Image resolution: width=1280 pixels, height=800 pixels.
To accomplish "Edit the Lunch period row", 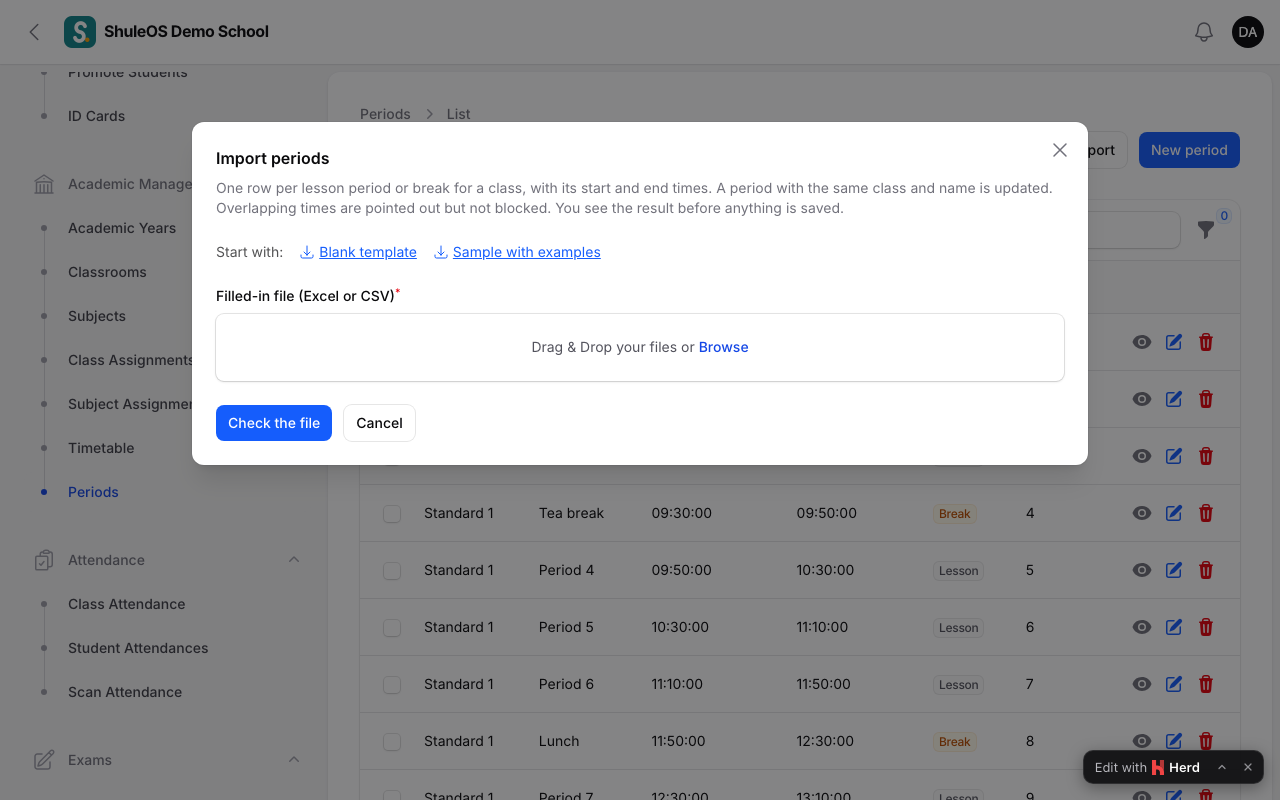I will click(1174, 741).
